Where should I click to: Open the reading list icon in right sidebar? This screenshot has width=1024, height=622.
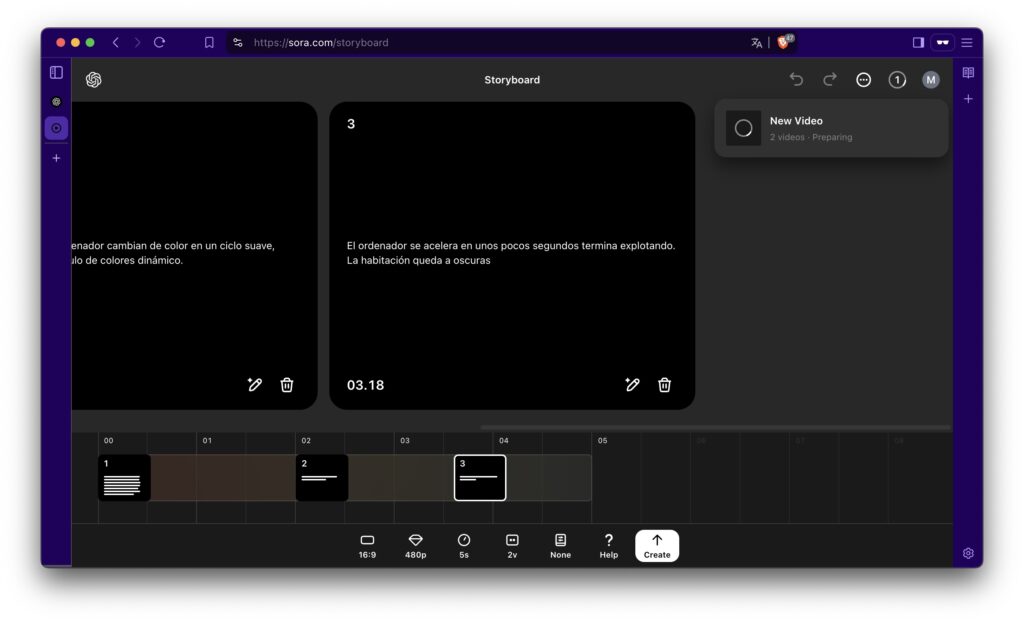pyautogui.click(x=968, y=73)
